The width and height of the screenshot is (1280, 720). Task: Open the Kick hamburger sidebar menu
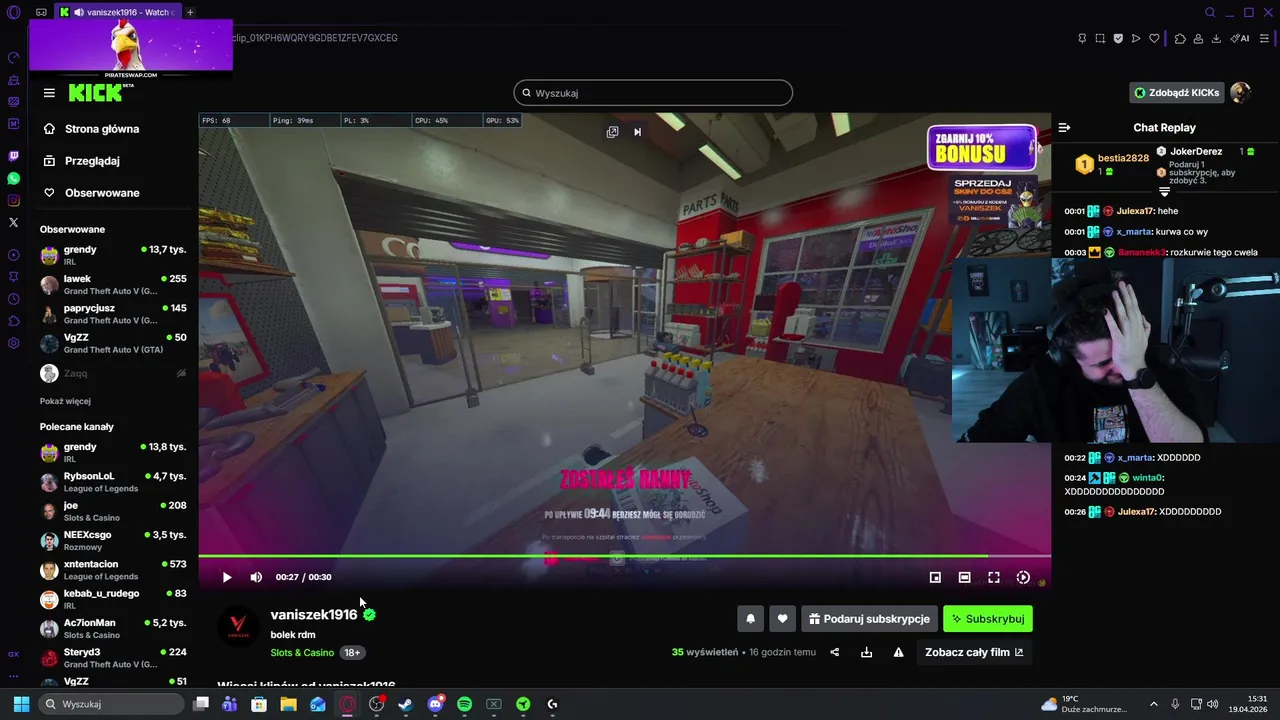tap(49, 93)
